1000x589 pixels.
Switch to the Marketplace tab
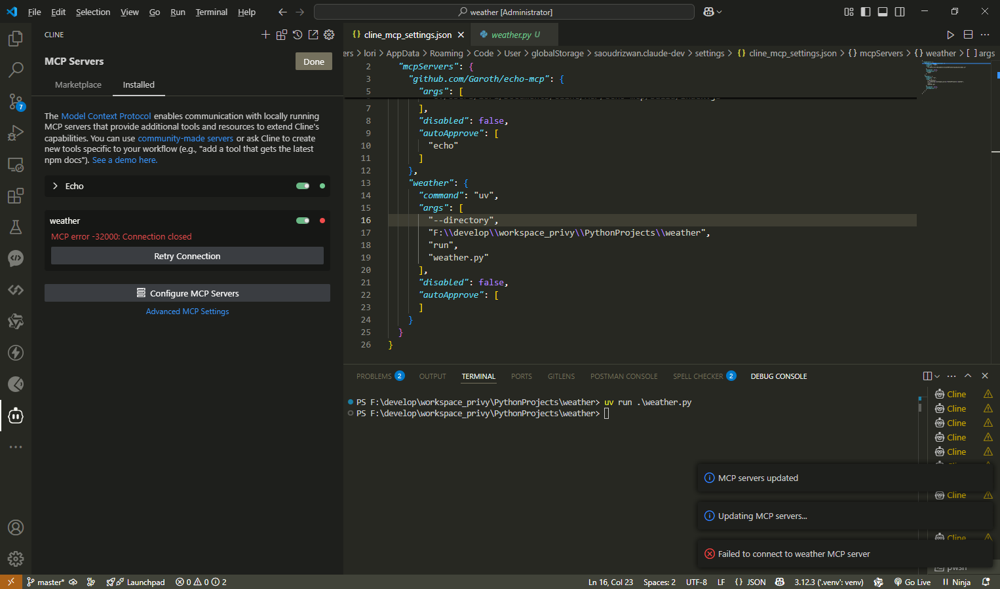(78, 85)
